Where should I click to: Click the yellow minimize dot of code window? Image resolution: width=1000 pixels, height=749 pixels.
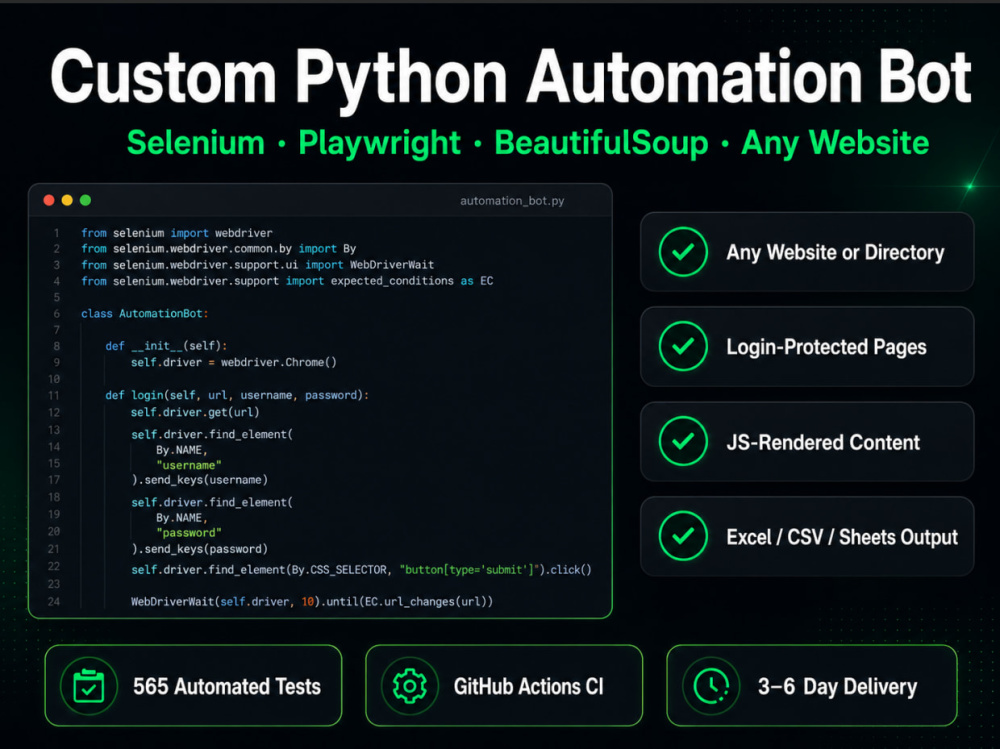click(x=67, y=200)
